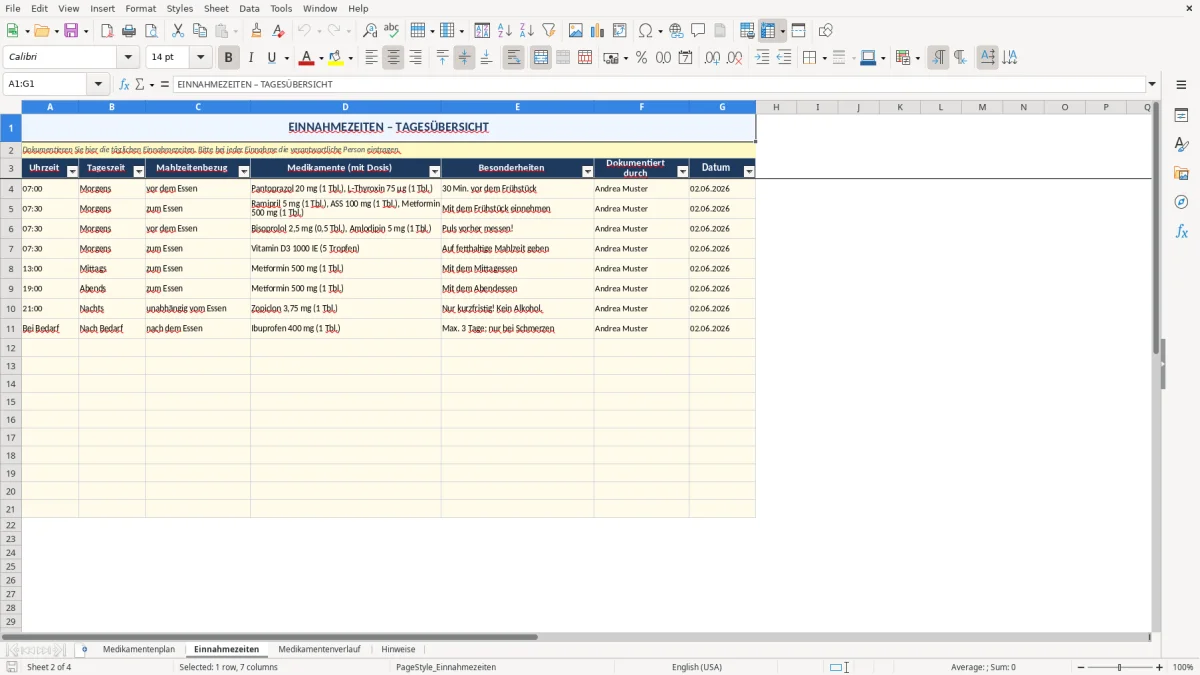This screenshot has height=675, width=1200.
Task: Open the Styles menu
Action: coord(180,8)
